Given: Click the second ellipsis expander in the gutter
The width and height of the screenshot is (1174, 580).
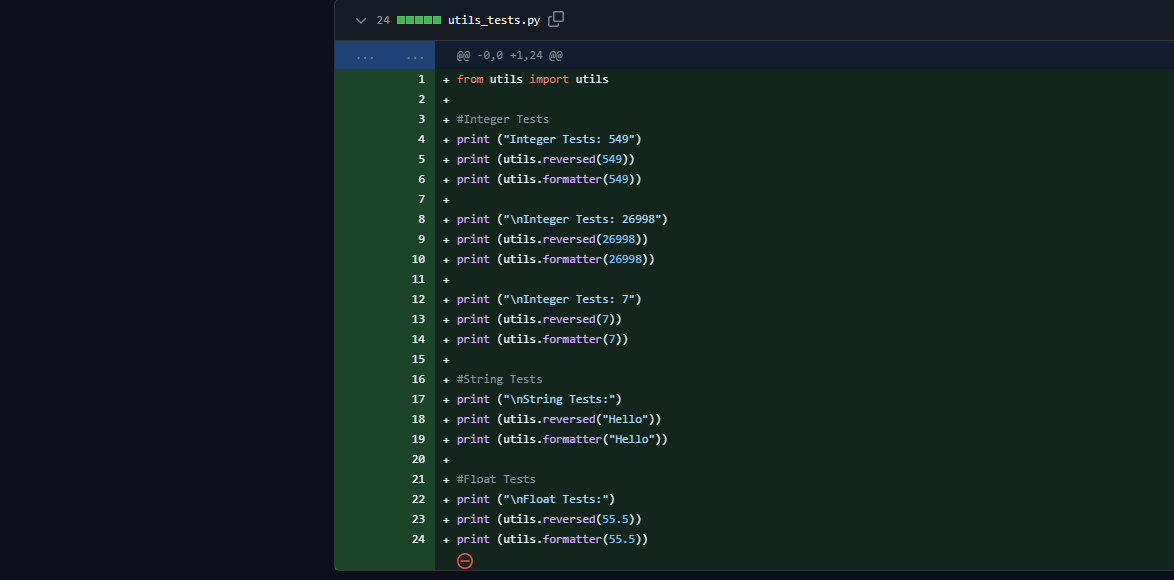Looking at the screenshot, I should click(415, 55).
